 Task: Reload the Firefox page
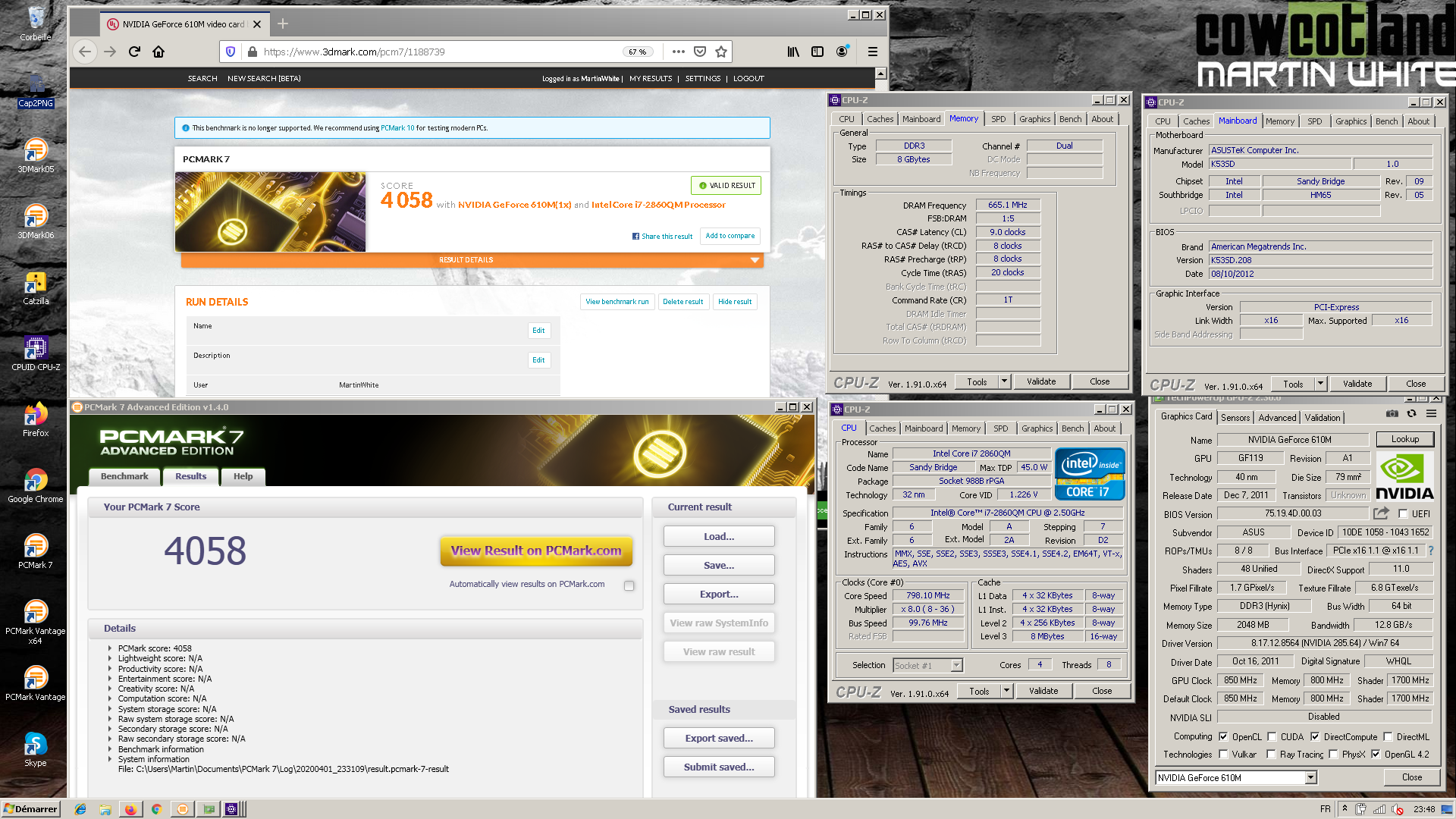pyautogui.click(x=134, y=52)
